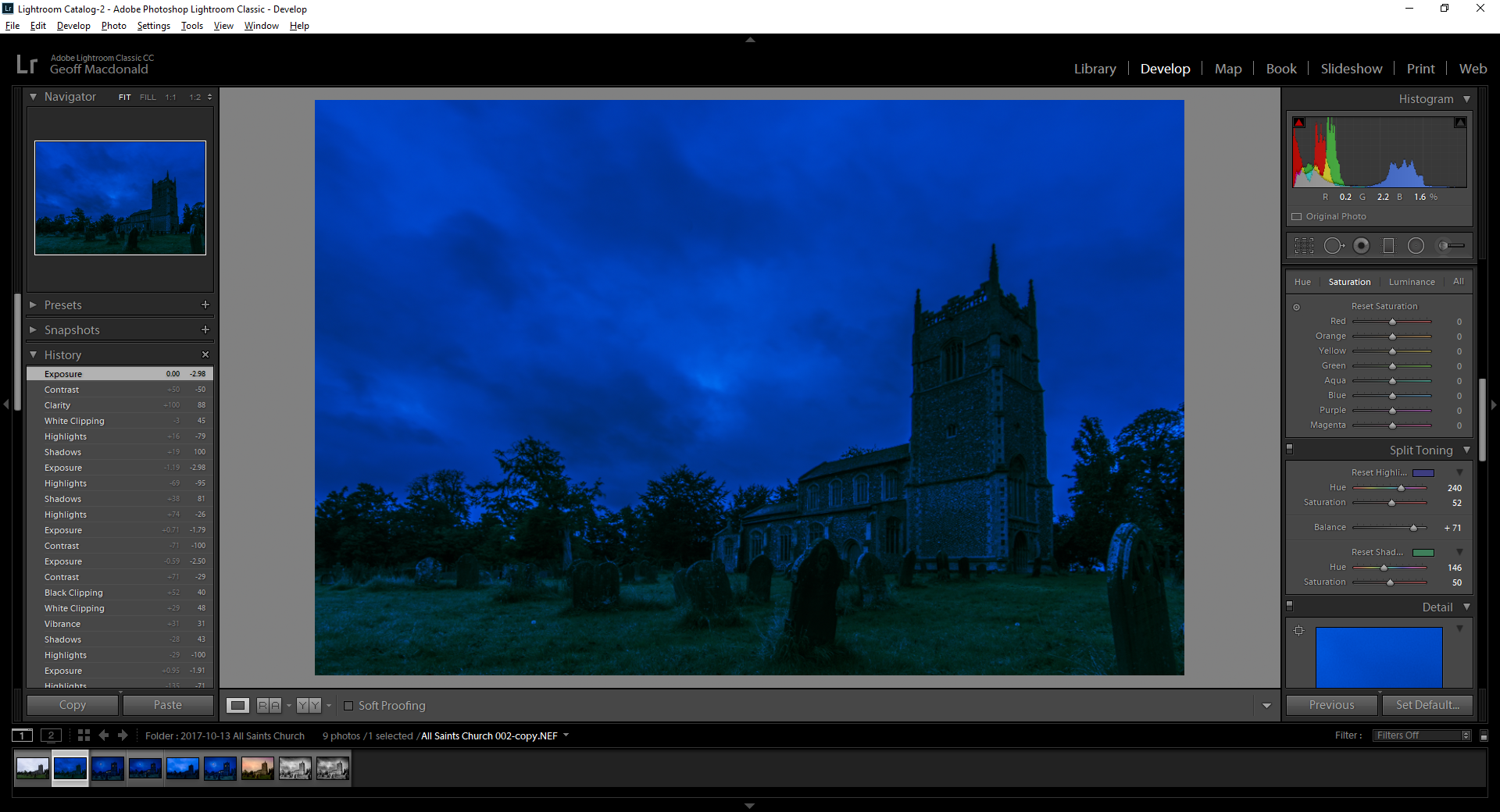The width and height of the screenshot is (1500, 812).
Task: Activate the Saturation targeted adjustment tool
Action: tap(1296, 307)
